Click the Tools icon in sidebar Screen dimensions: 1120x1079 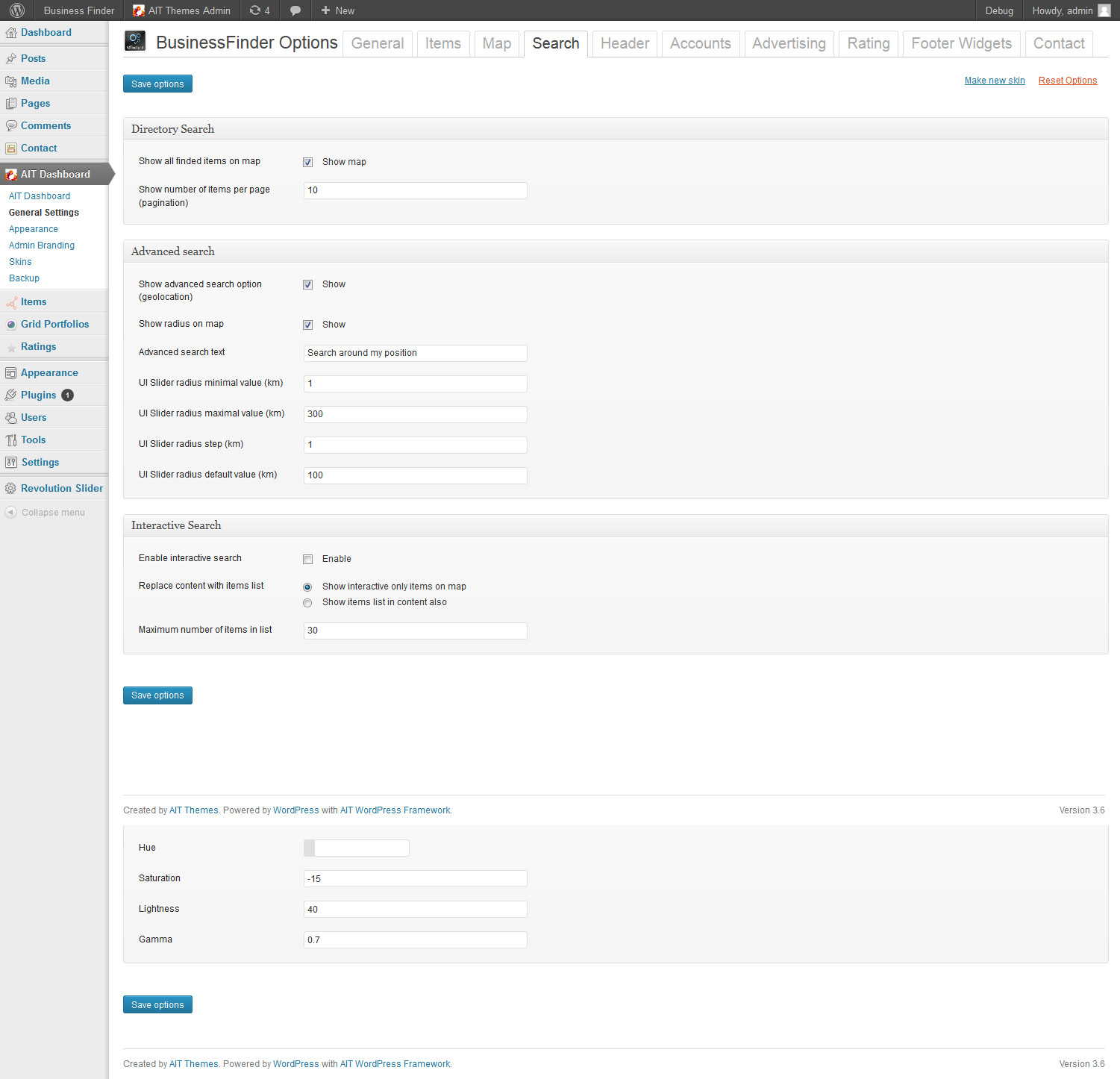11,440
